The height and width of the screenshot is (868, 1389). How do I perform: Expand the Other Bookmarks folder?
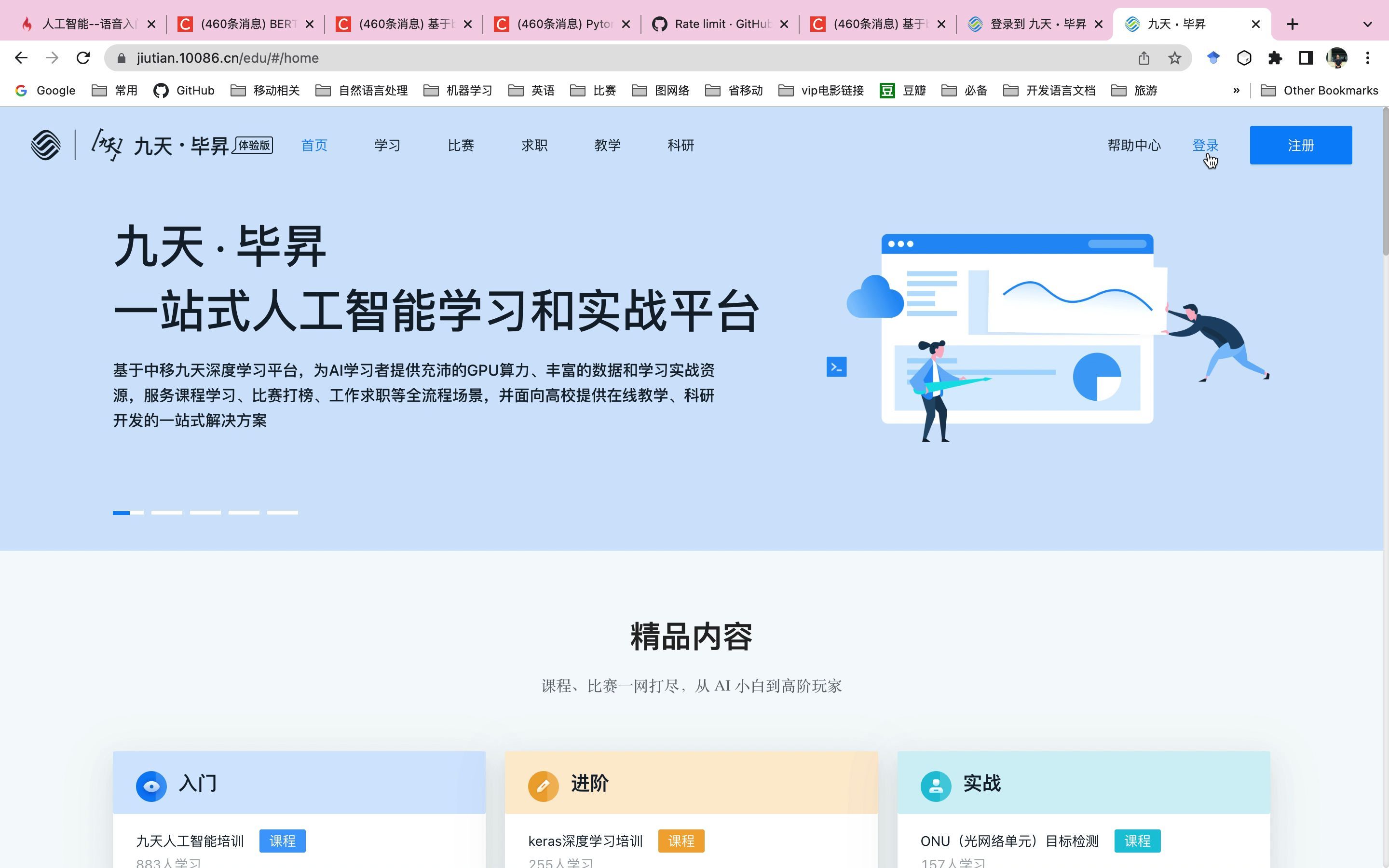tap(1320, 90)
